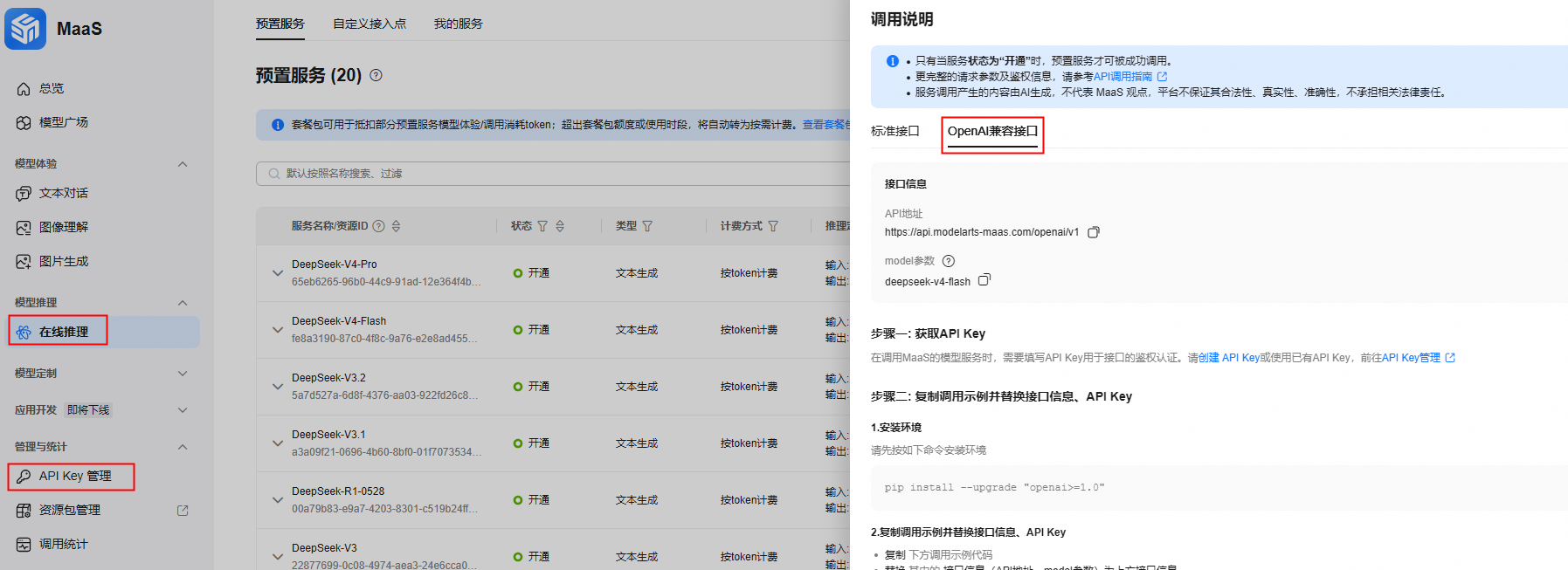
Task: Open 图片生成 in the sidebar
Action: (x=64, y=261)
